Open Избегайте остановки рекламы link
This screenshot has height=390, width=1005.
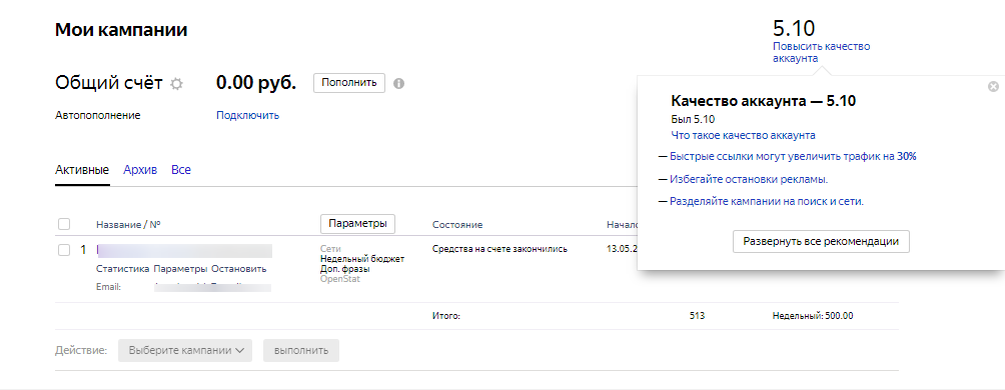749,179
